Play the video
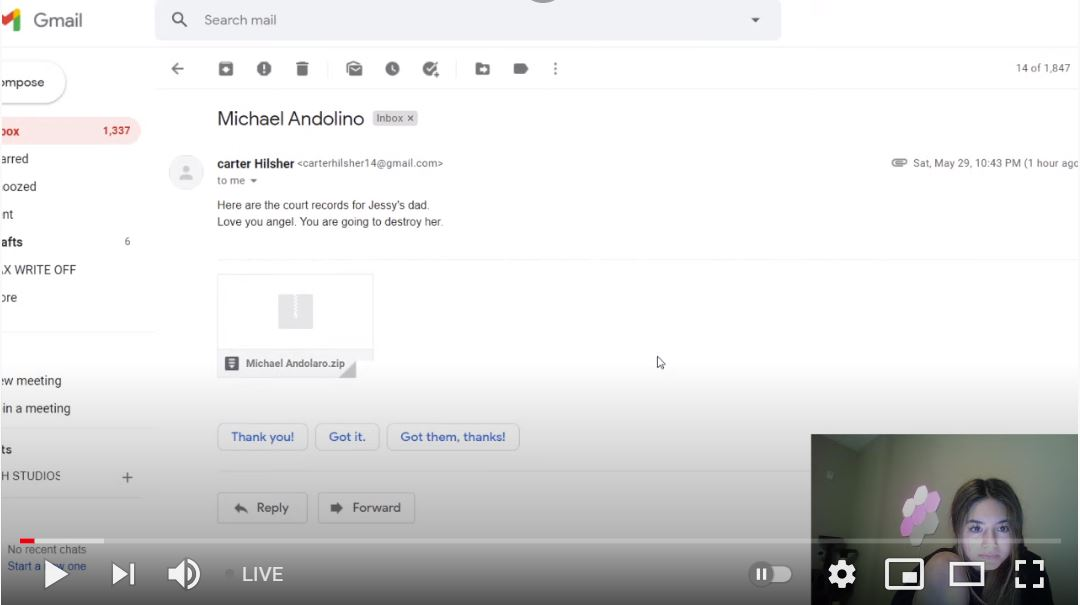This screenshot has width=1080, height=605. pyautogui.click(x=56, y=574)
